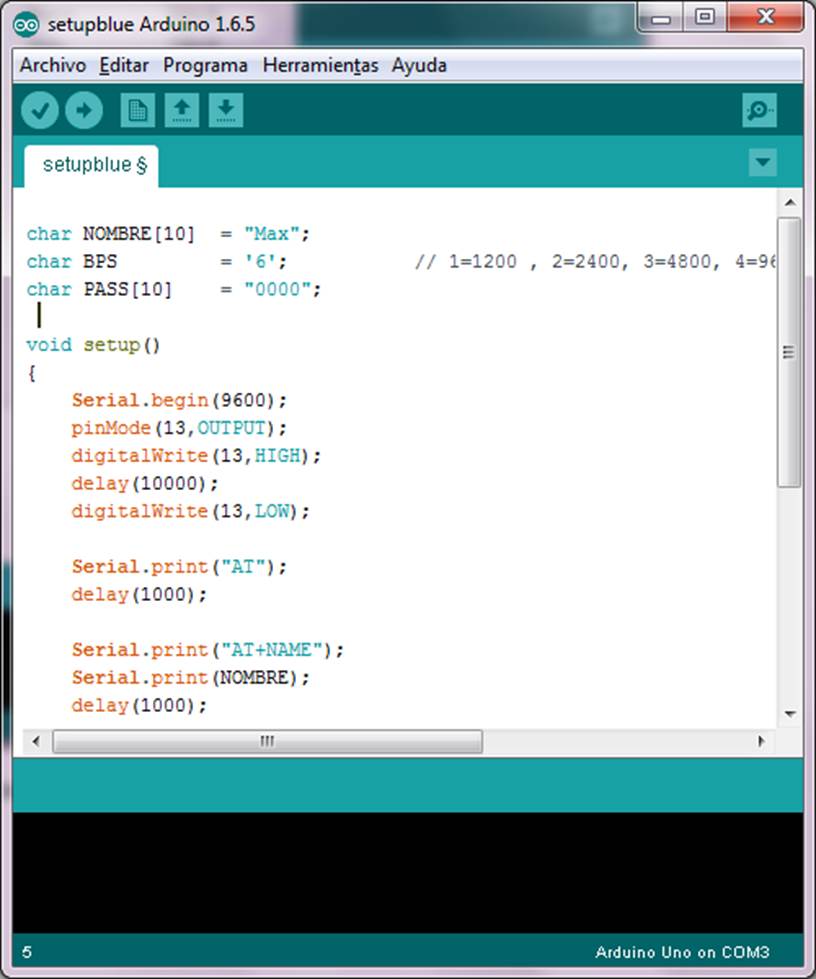Image resolution: width=816 pixels, height=979 pixels.
Task: Save the sketch with the down-arrow icon
Action: point(225,111)
